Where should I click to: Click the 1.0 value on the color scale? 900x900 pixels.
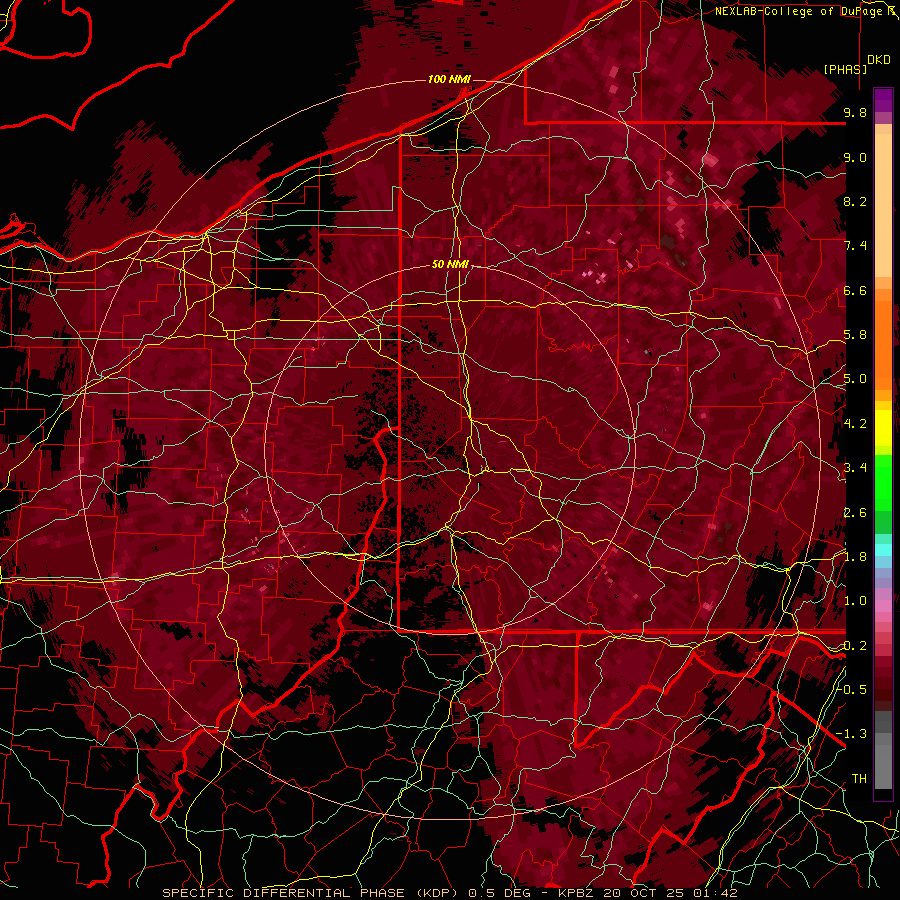(855, 601)
